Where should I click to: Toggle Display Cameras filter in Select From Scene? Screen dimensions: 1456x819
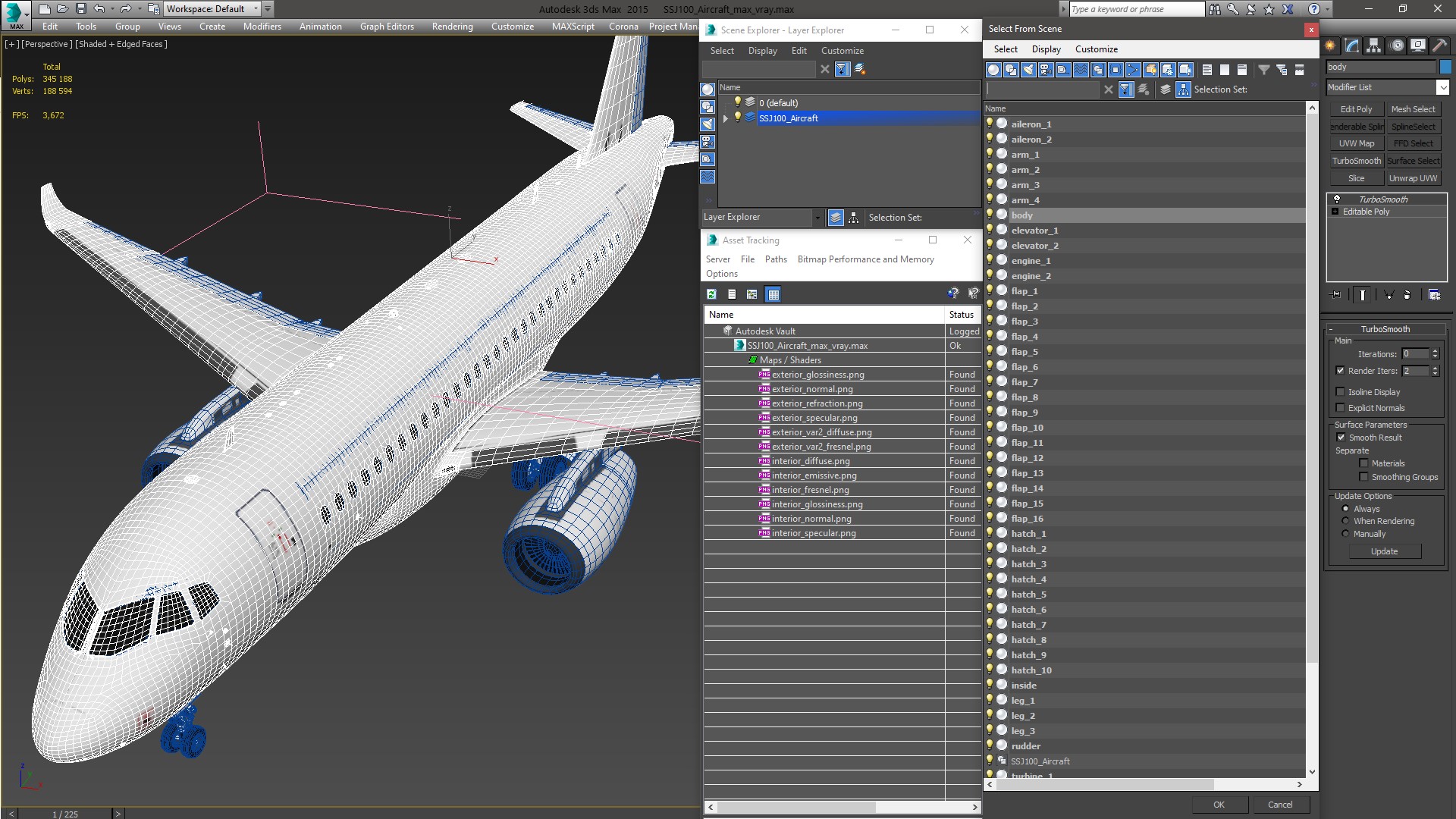[1046, 70]
